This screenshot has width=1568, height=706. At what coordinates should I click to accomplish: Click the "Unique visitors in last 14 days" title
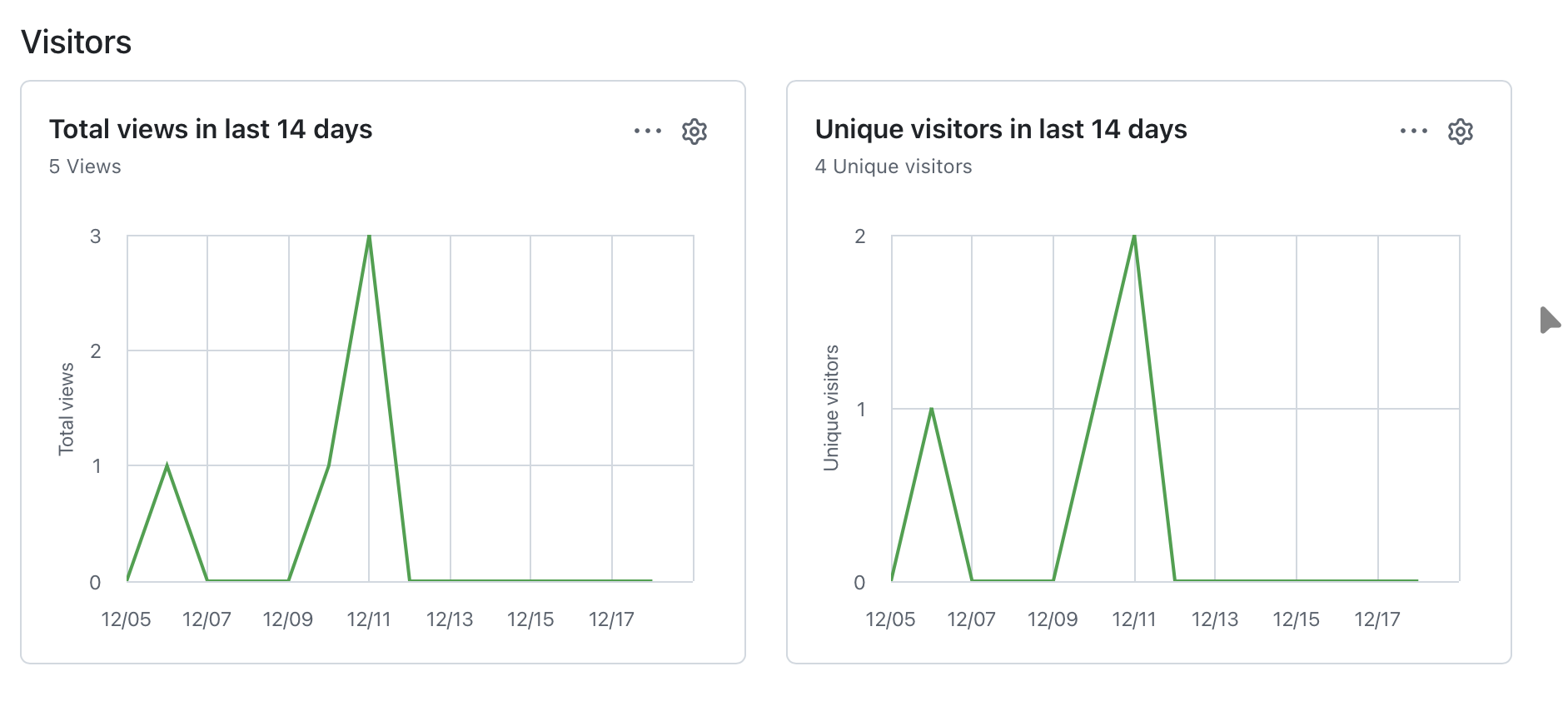1001,129
